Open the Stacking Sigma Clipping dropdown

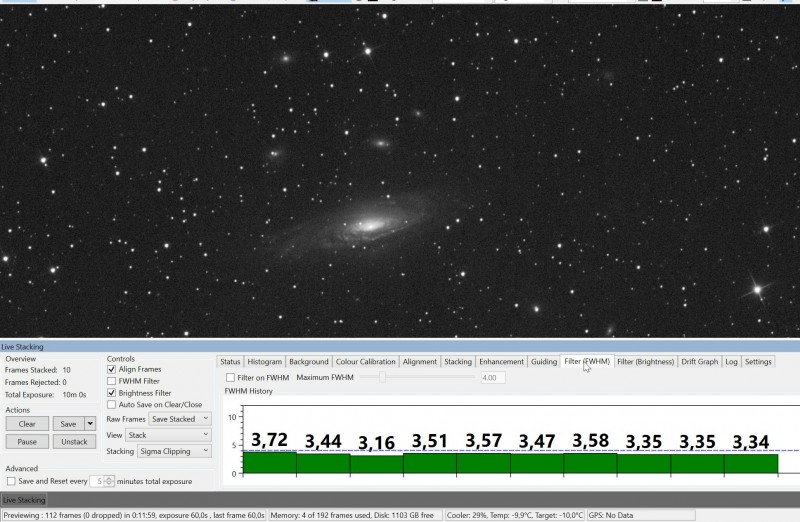pos(174,452)
